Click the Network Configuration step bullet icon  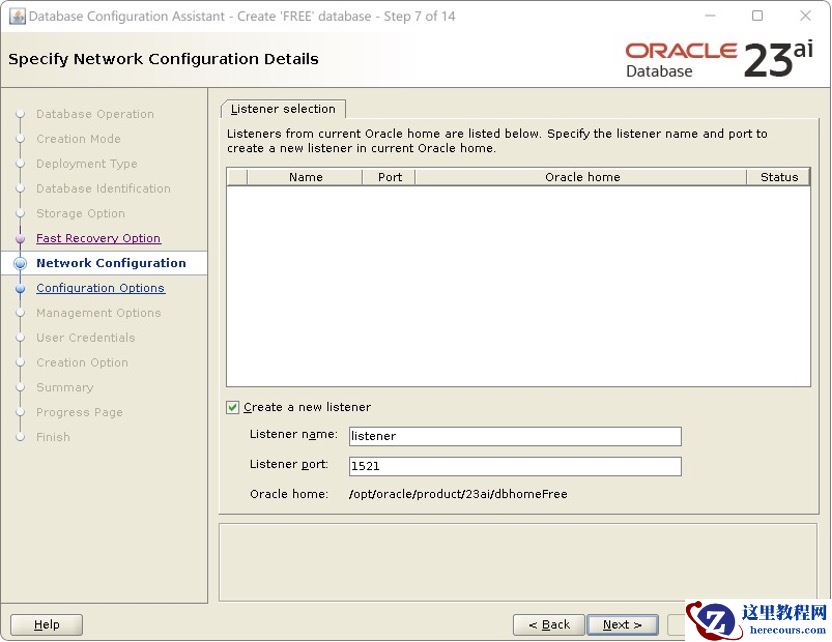pos(20,263)
